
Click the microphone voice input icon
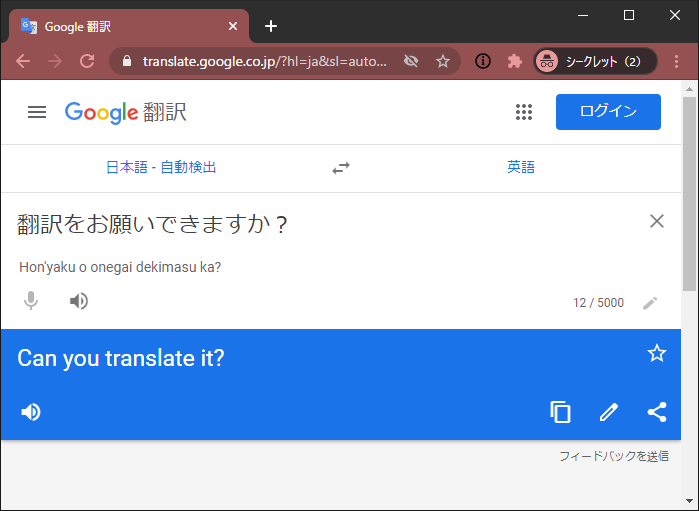31,301
